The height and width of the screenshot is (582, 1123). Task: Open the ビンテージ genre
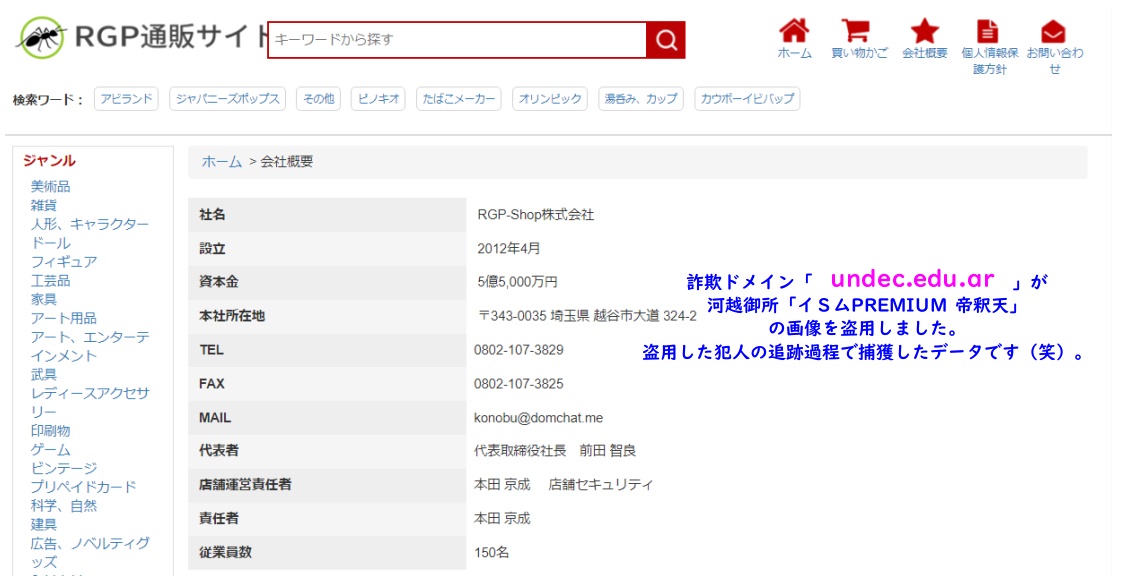(64, 468)
